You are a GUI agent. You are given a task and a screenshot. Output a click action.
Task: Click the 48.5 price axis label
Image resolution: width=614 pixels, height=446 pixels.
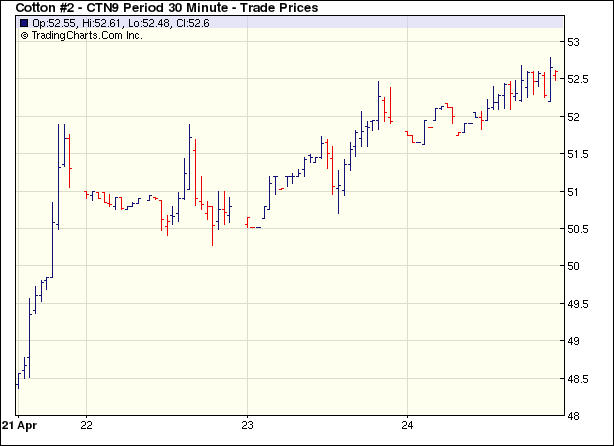click(x=579, y=379)
